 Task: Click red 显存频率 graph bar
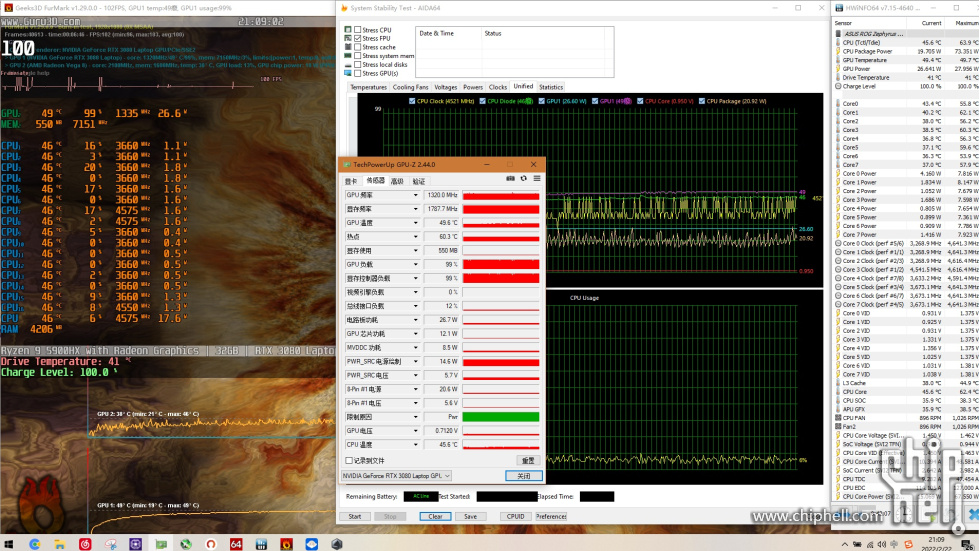coord(501,209)
